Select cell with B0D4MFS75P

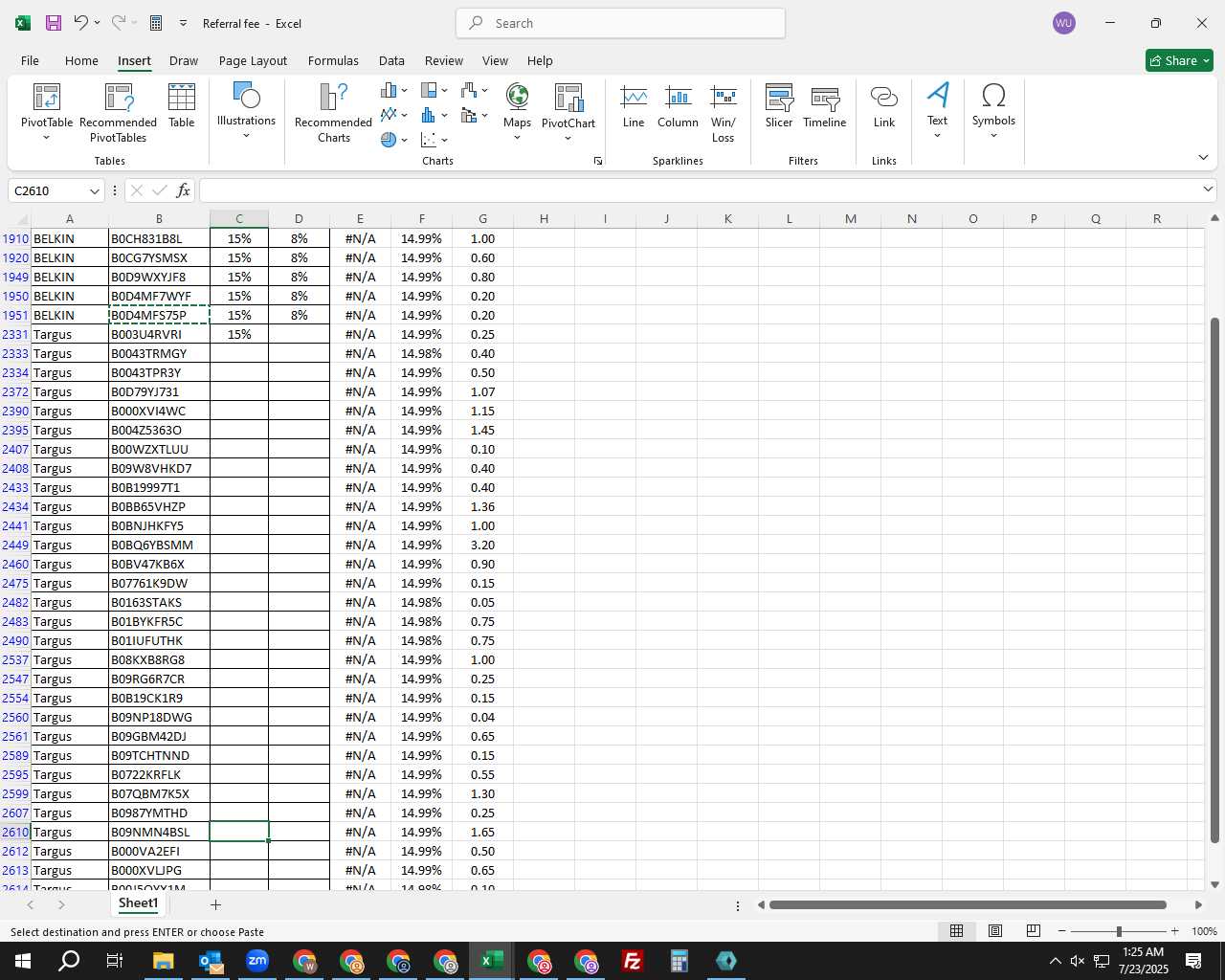pyautogui.click(x=159, y=315)
